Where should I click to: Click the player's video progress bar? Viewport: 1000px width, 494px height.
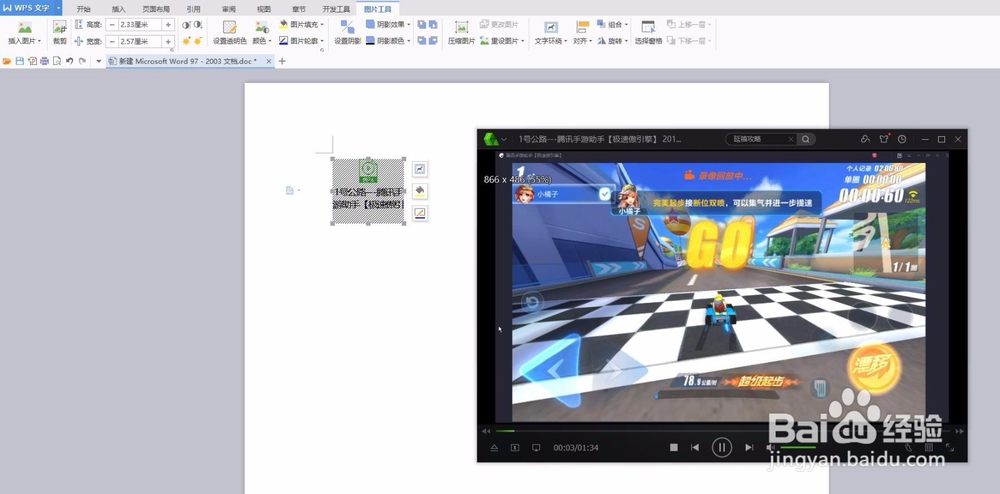click(x=723, y=432)
